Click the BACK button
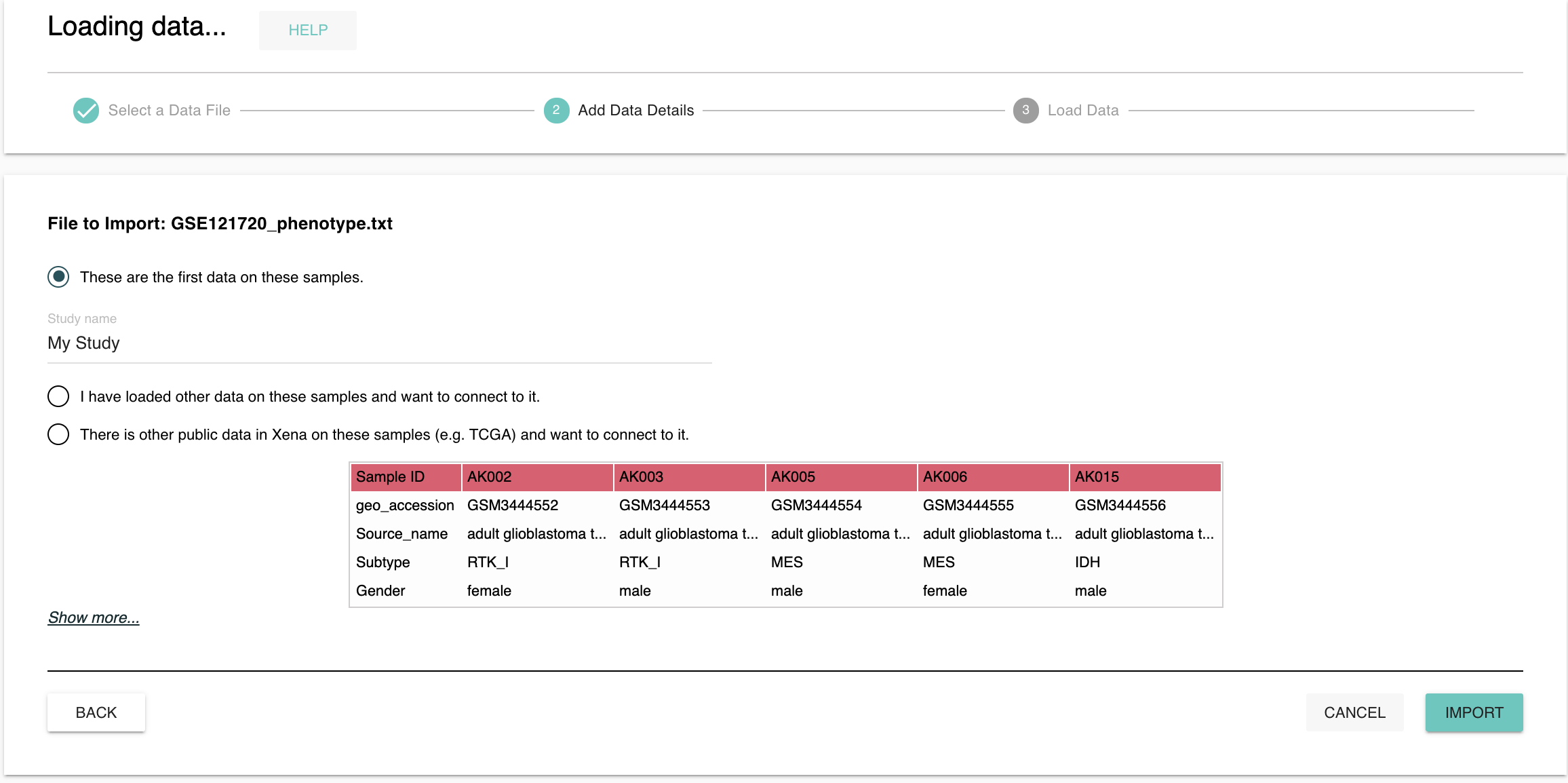Image resolution: width=1568 pixels, height=783 pixels. point(96,712)
